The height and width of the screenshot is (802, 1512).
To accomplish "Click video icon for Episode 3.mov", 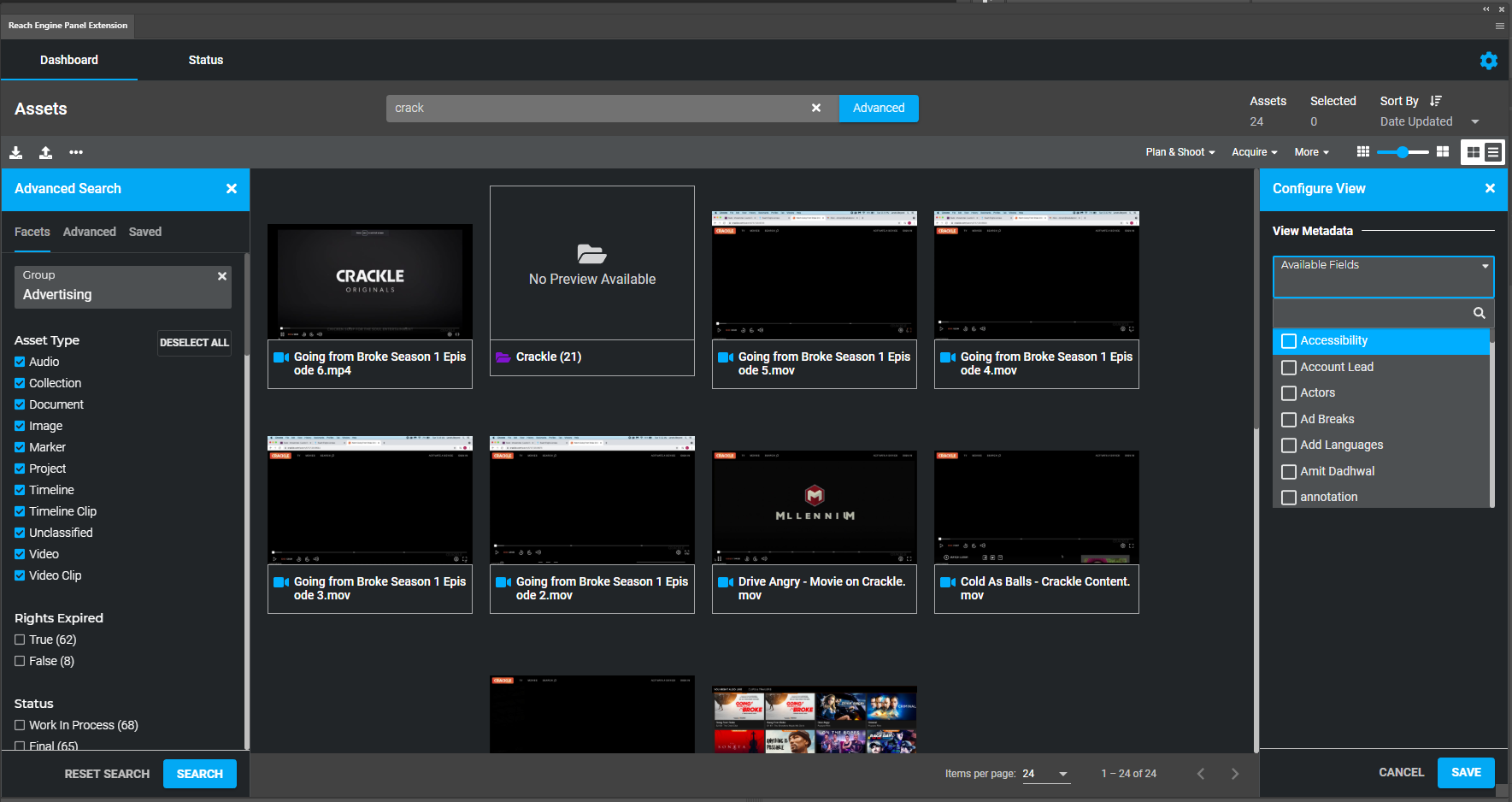I will tap(280, 582).
